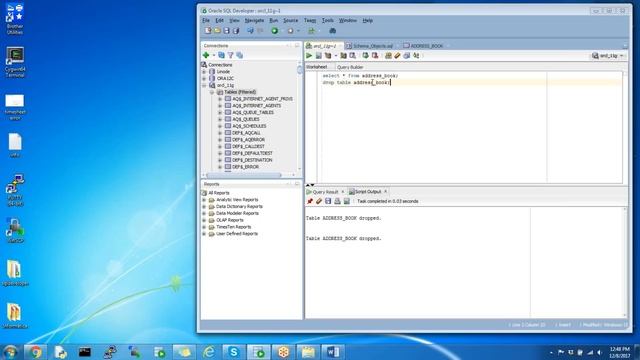
Task: Collapse the and_11g connection node
Action: (204, 85)
